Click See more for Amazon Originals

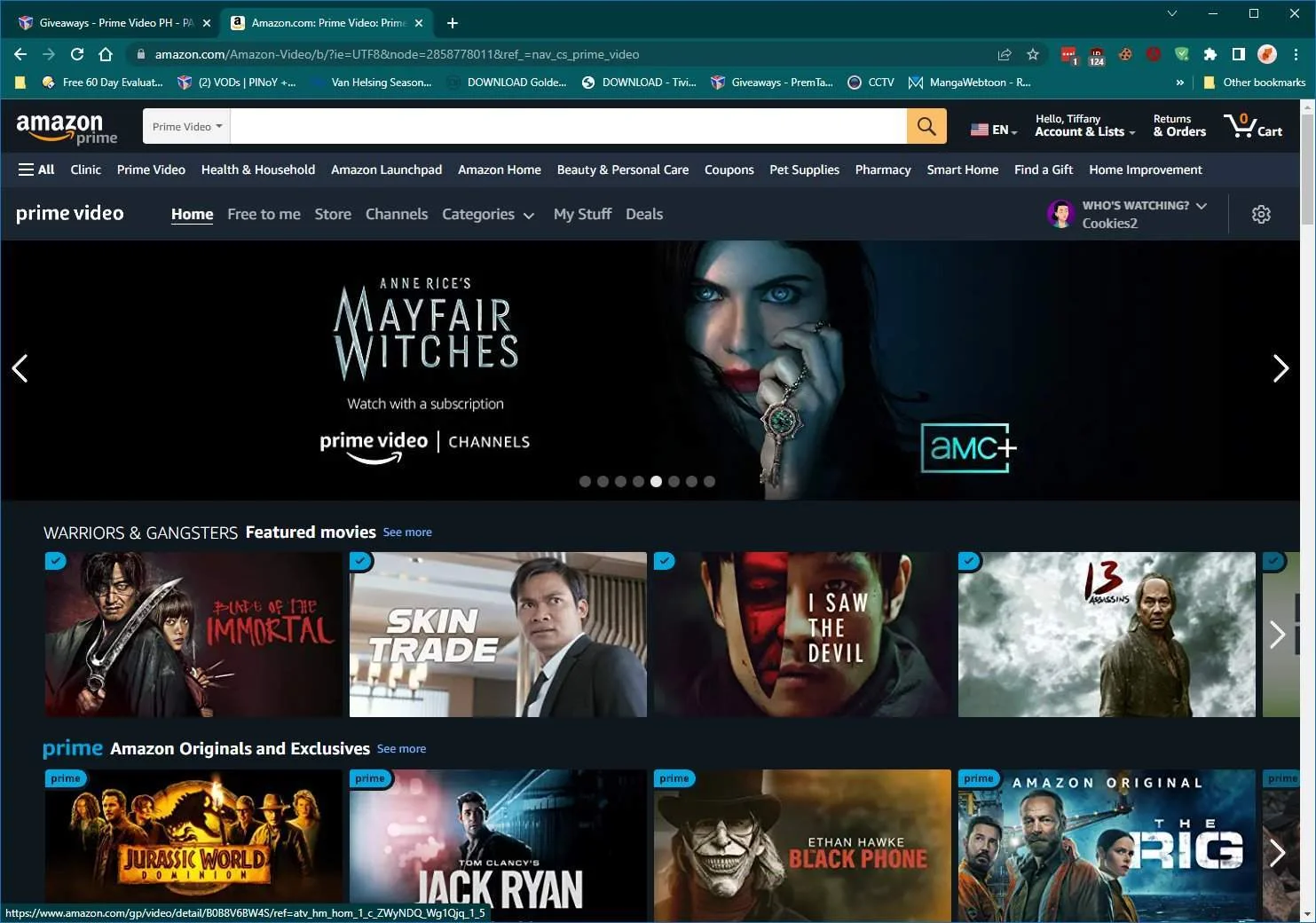[x=401, y=749]
